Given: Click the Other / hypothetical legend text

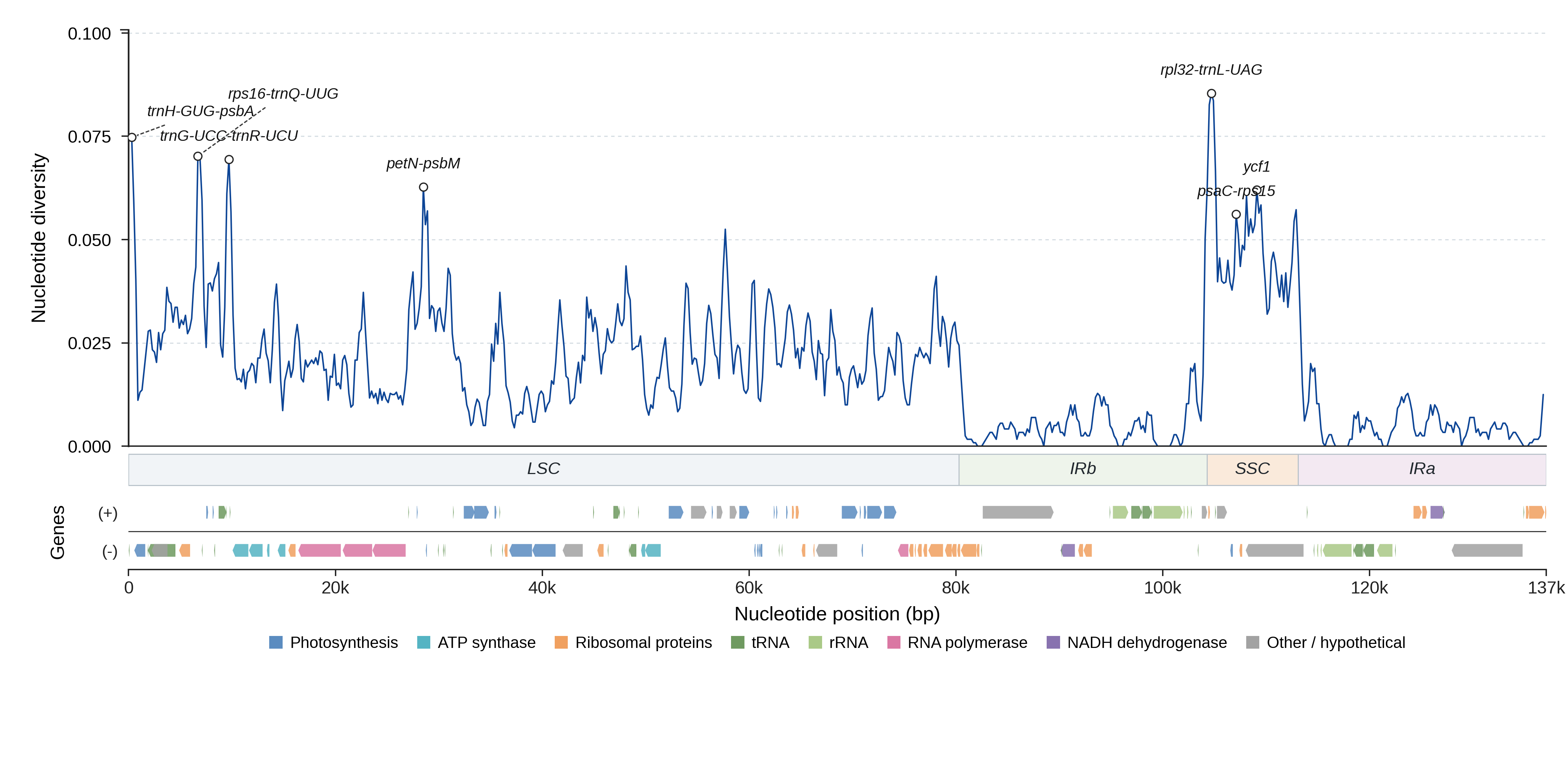Looking at the screenshot, I should tap(1336, 642).
